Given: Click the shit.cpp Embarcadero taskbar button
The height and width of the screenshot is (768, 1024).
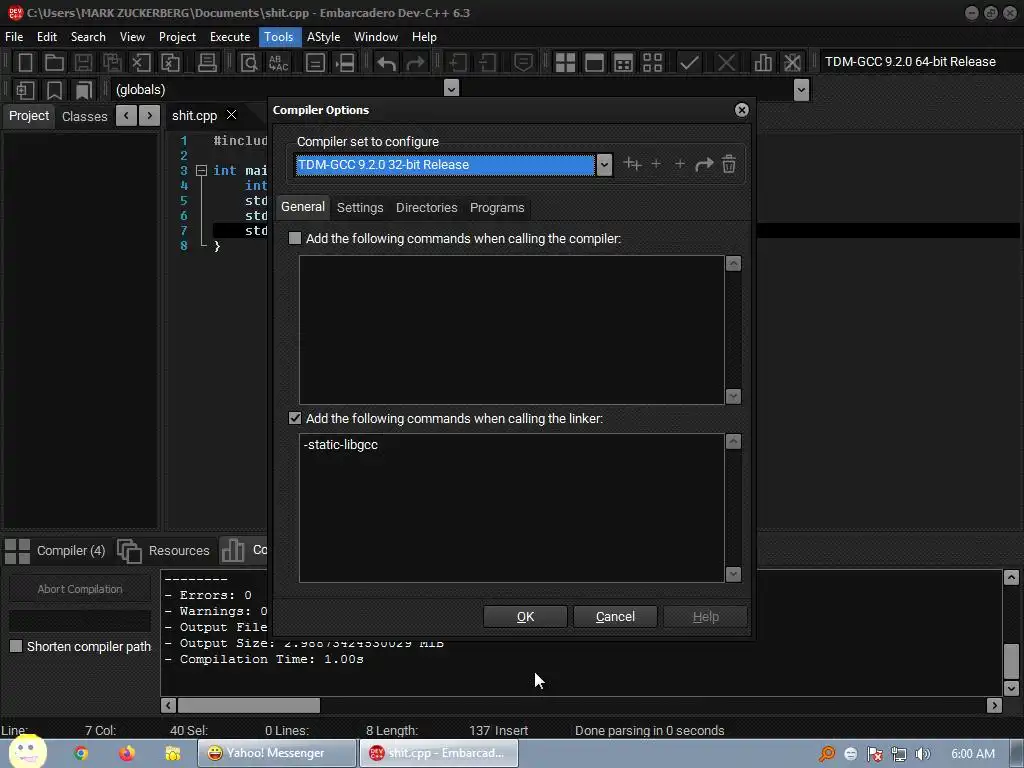Looking at the screenshot, I should [x=439, y=753].
